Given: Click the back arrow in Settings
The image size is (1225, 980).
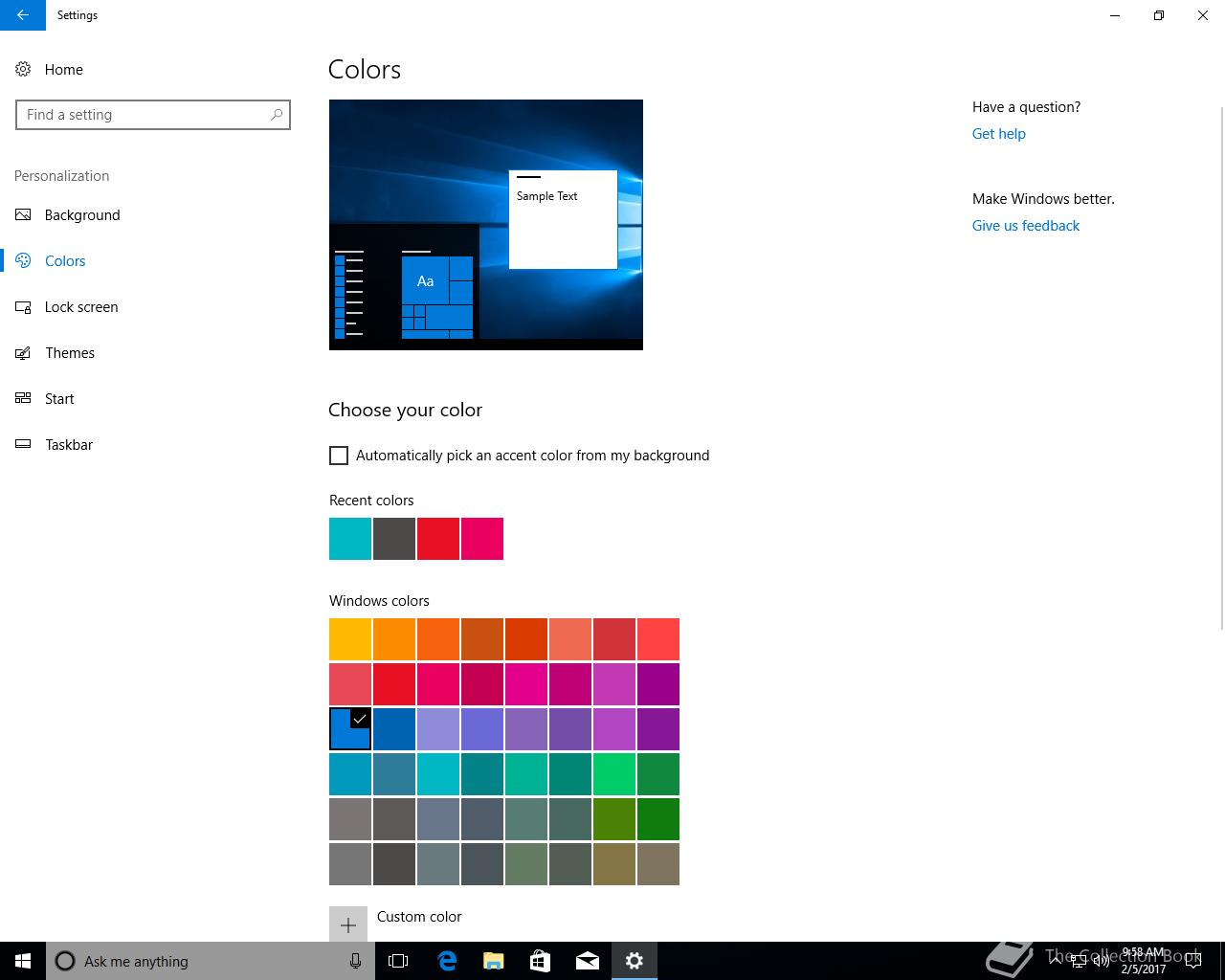Looking at the screenshot, I should (23, 15).
